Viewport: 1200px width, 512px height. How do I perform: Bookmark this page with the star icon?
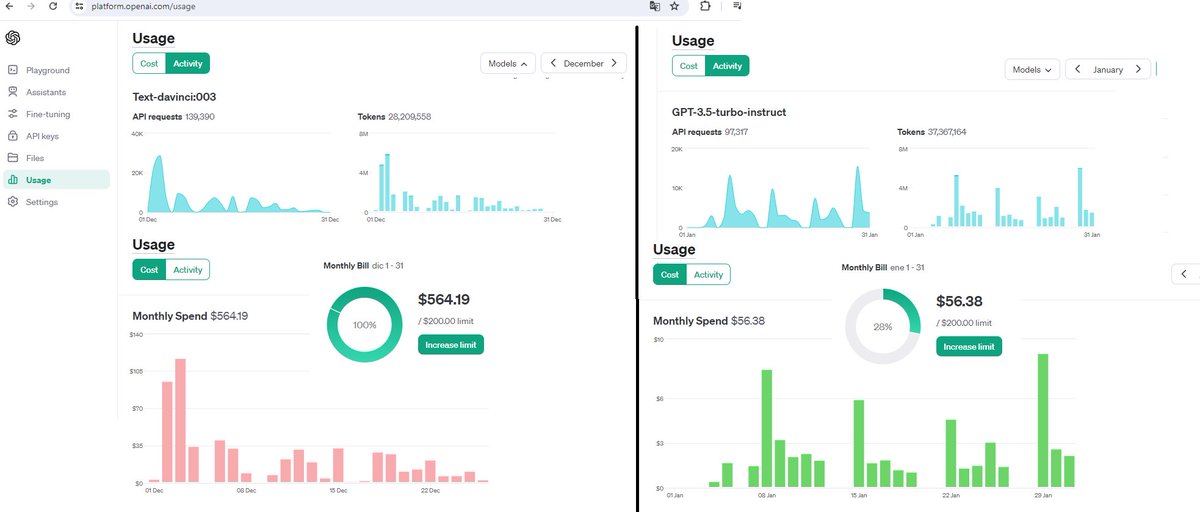[675, 6]
